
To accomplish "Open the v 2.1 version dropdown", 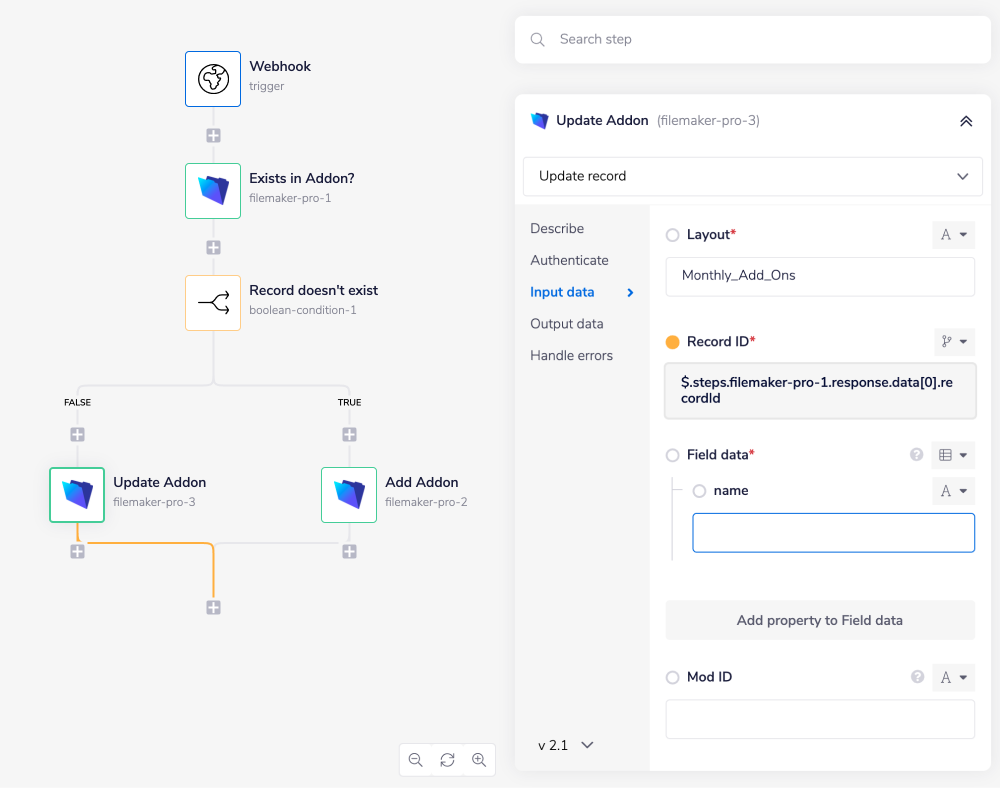I will [x=566, y=745].
